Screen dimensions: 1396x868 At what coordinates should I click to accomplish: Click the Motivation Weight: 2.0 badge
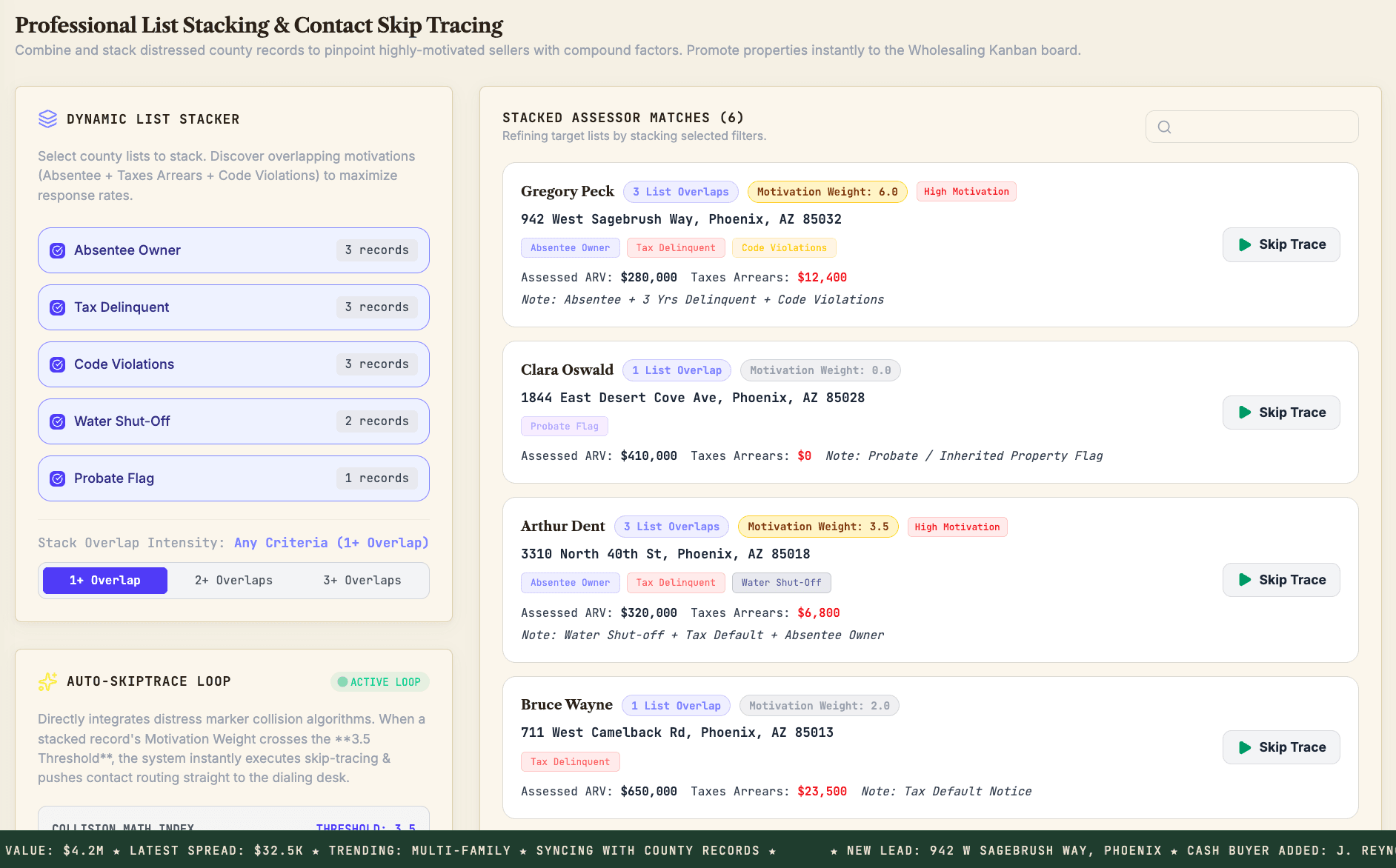point(820,706)
